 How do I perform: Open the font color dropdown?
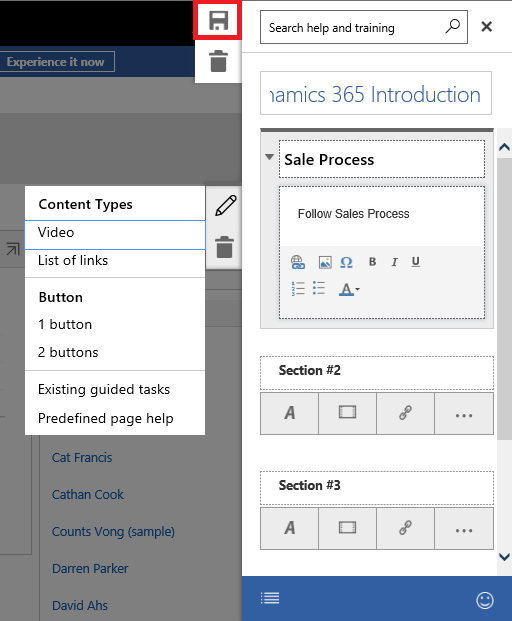349,290
